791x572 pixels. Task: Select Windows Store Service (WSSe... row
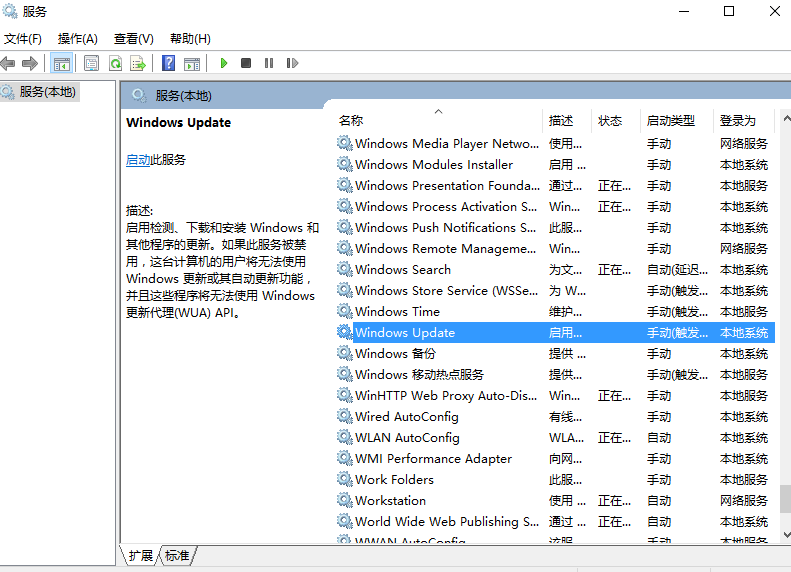tap(555, 291)
